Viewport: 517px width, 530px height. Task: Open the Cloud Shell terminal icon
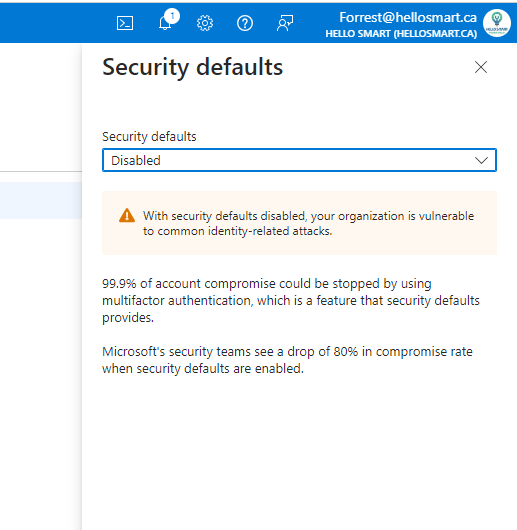(x=125, y=23)
